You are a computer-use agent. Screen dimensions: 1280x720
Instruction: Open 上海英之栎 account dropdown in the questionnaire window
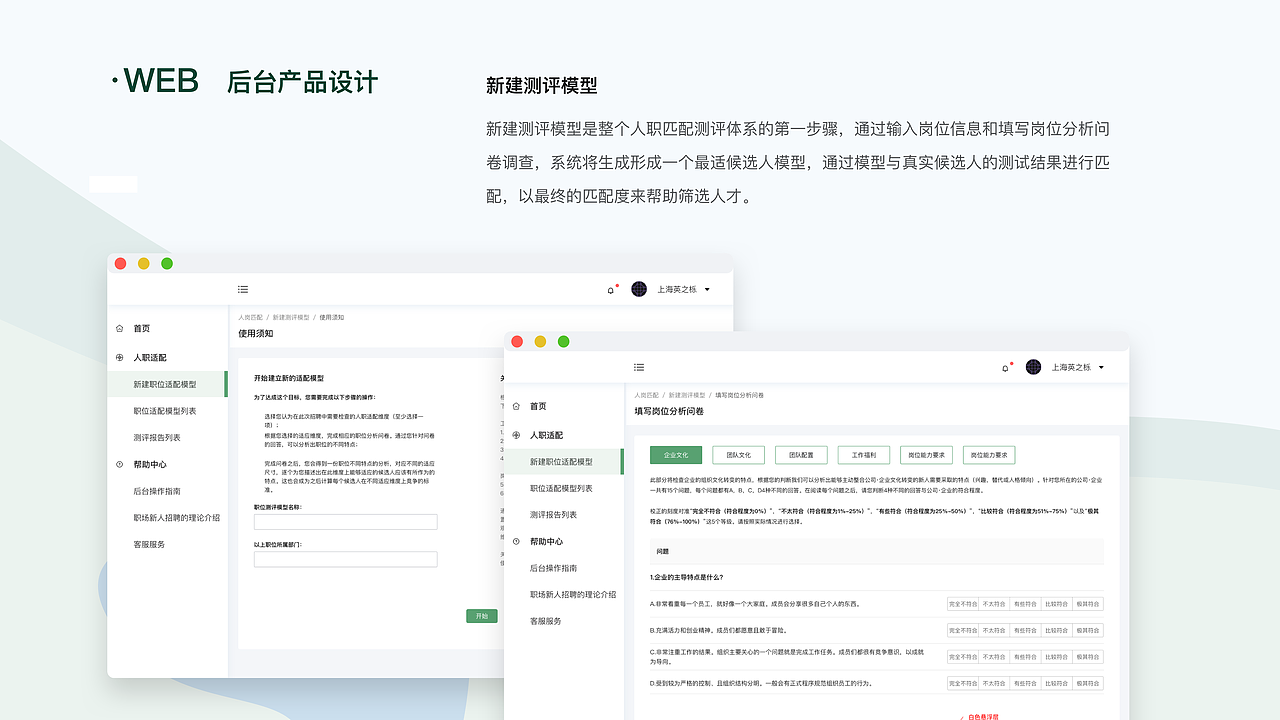(x=1078, y=367)
